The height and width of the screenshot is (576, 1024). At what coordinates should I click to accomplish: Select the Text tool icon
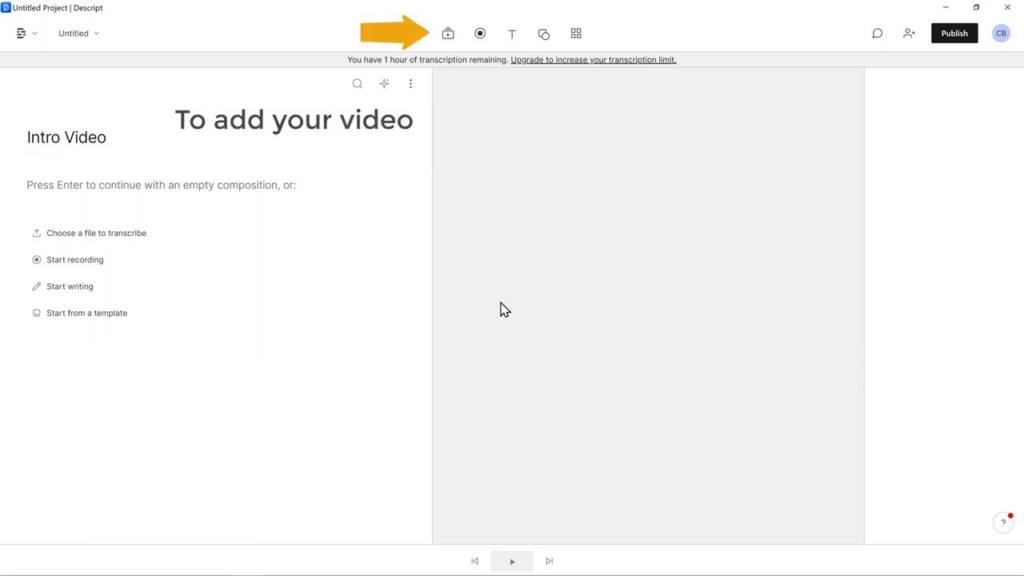click(512, 33)
